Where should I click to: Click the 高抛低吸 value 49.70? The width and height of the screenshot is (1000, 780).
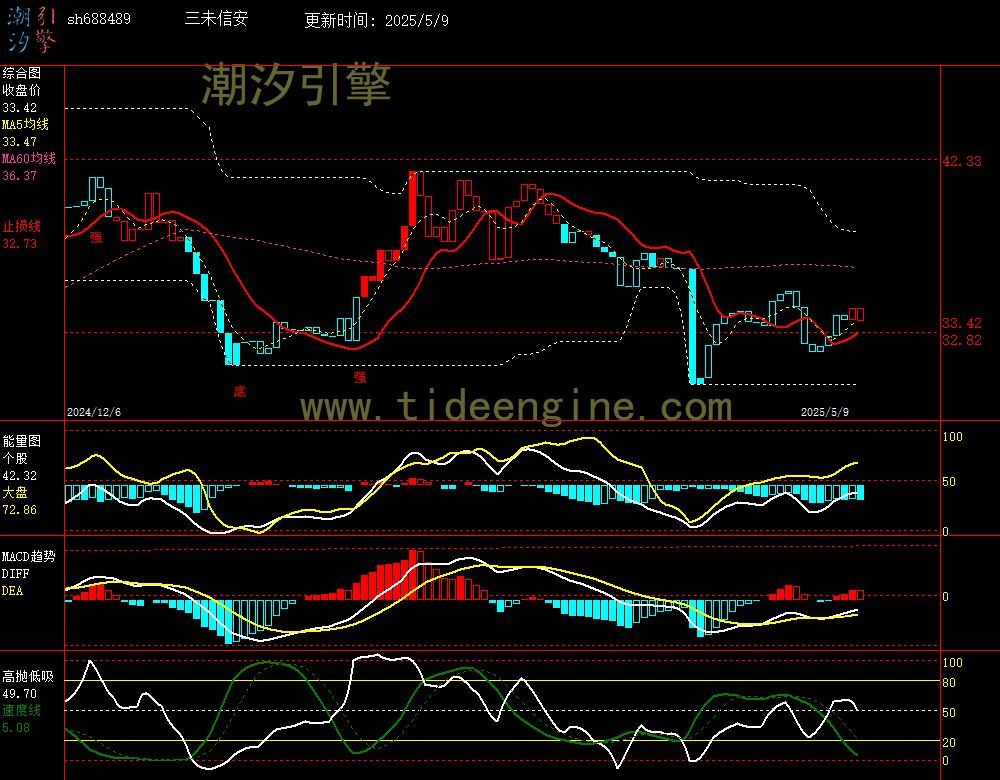pyautogui.click(x=20, y=694)
